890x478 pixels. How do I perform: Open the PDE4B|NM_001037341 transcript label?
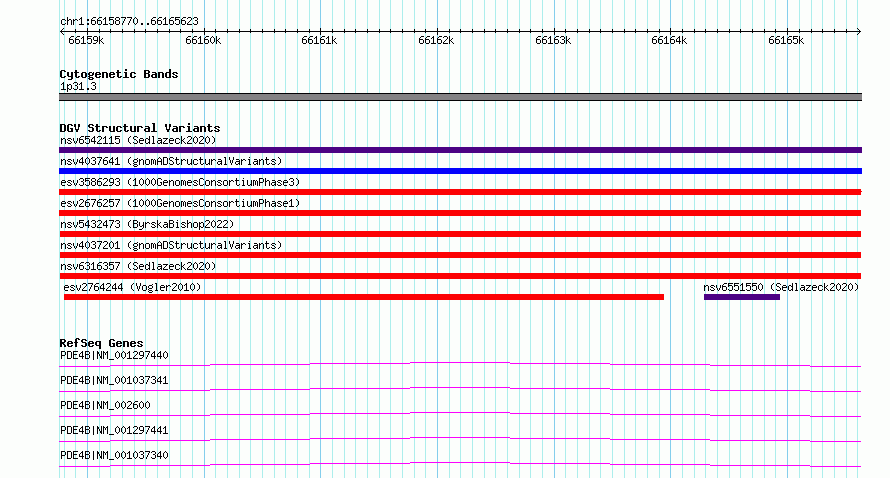click(x=114, y=380)
